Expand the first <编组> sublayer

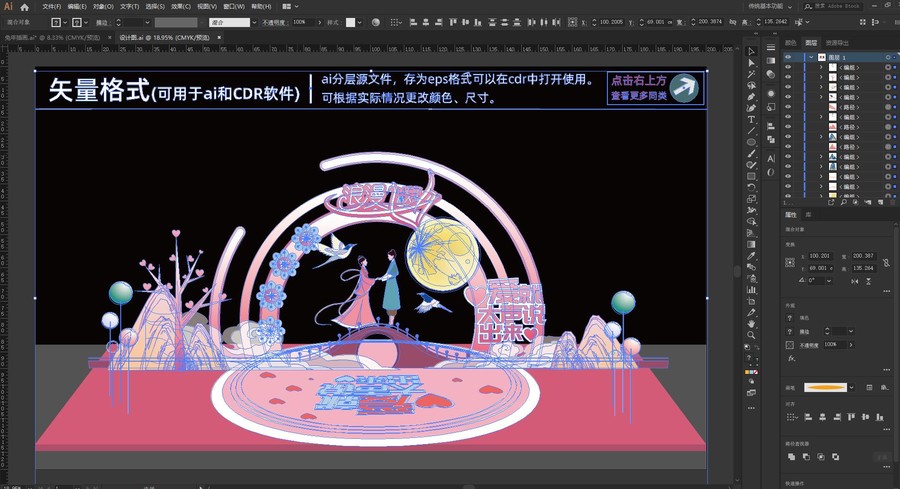[821, 67]
